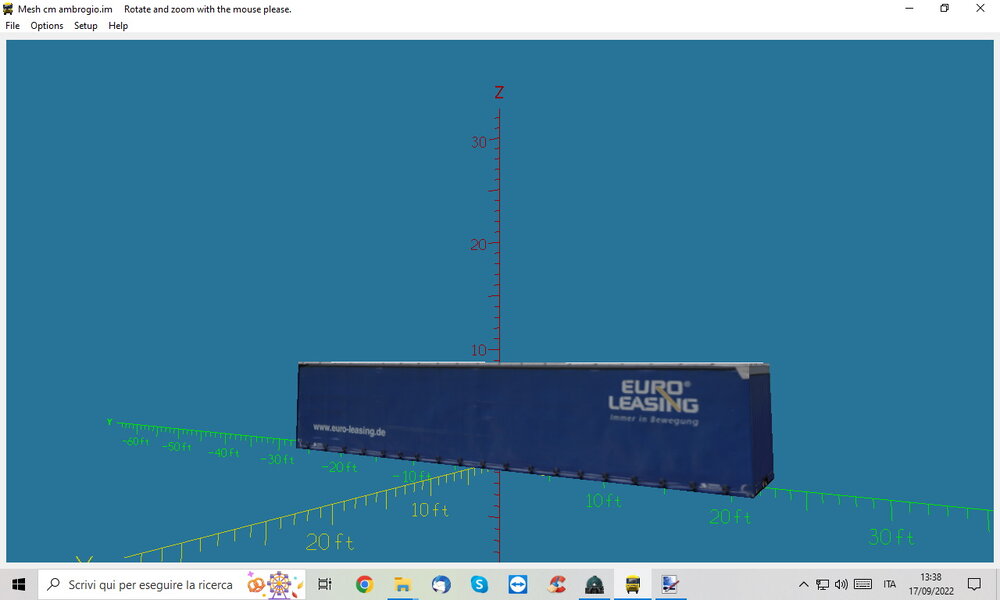Click the 30 mark on Z axis
The image size is (1000, 600).
pyautogui.click(x=478, y=142)
